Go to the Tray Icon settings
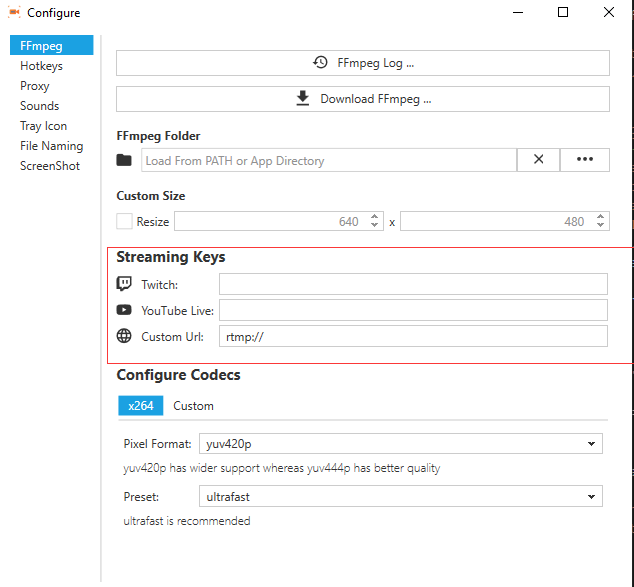Image resolution: width=634 pixels, height=587 pixels. (44, 126)
